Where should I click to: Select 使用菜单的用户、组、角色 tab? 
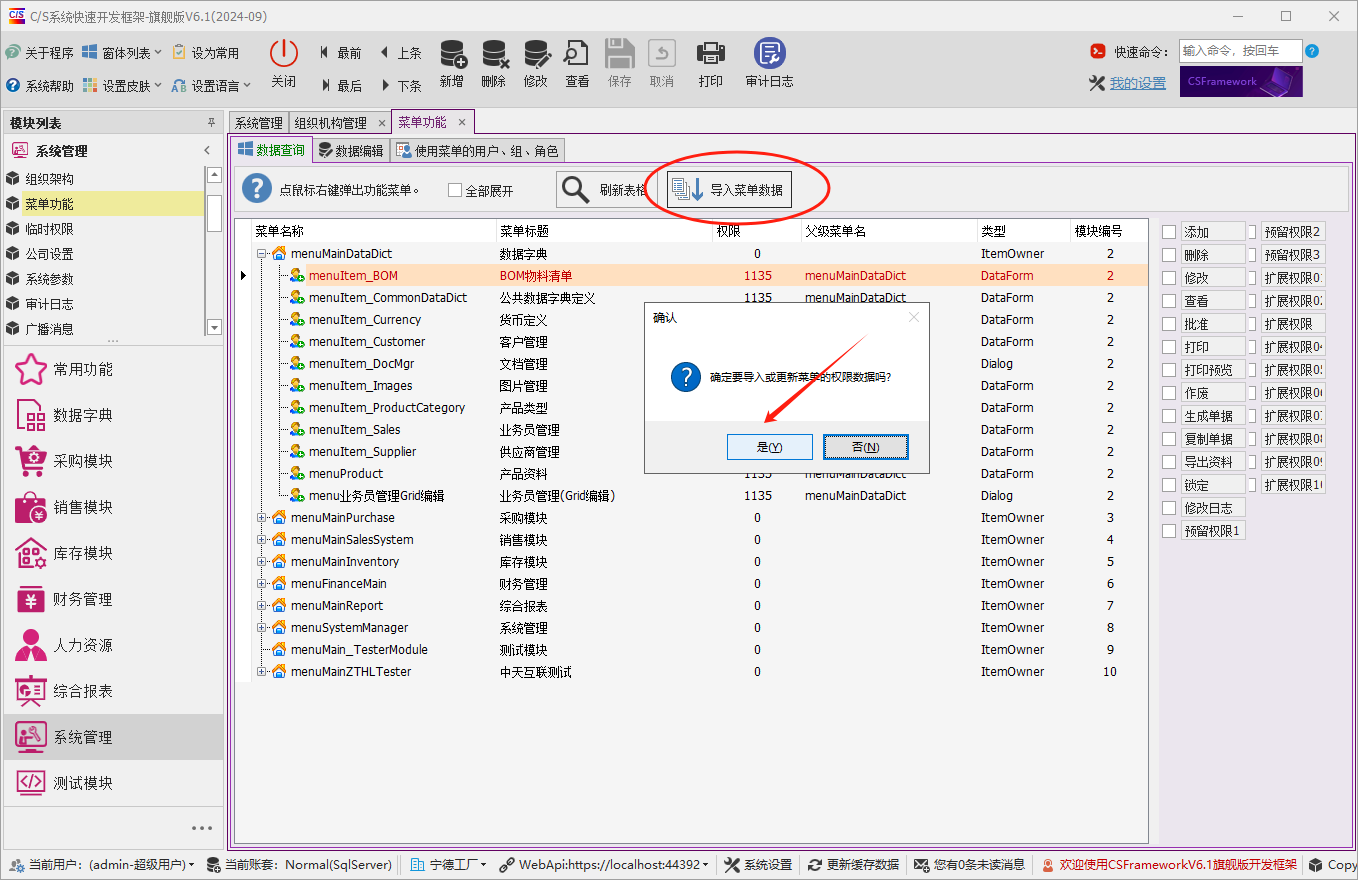pos(478,151)
